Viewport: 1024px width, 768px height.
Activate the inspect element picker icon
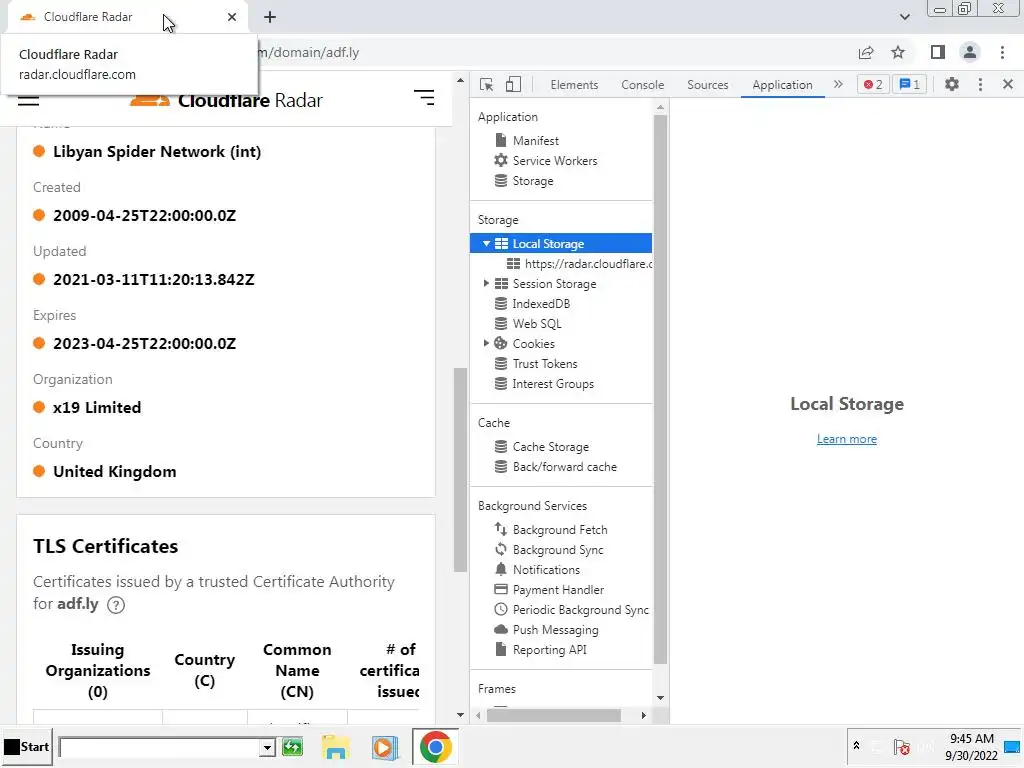tap(486, 85)
